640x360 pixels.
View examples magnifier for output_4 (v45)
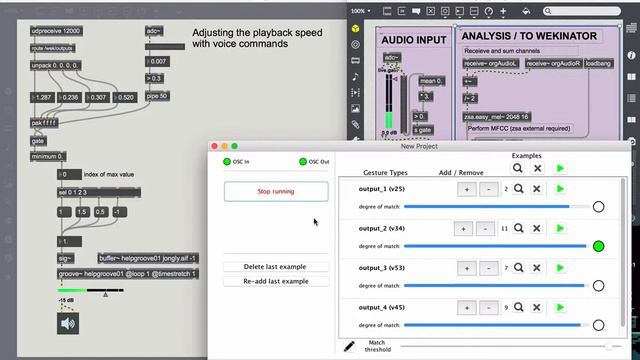(x=519, y=307)
